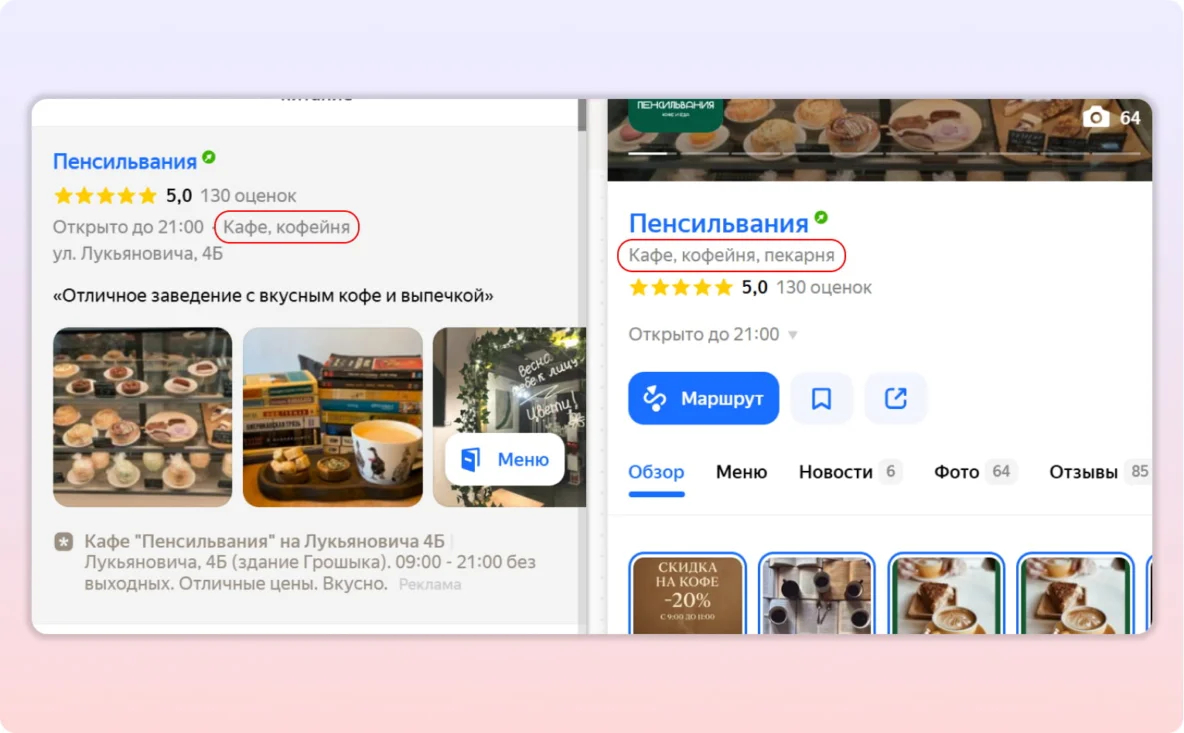Click green verified badge in right panel title
This screenshot has height=733, width=1184.
(x=820, y=218)
